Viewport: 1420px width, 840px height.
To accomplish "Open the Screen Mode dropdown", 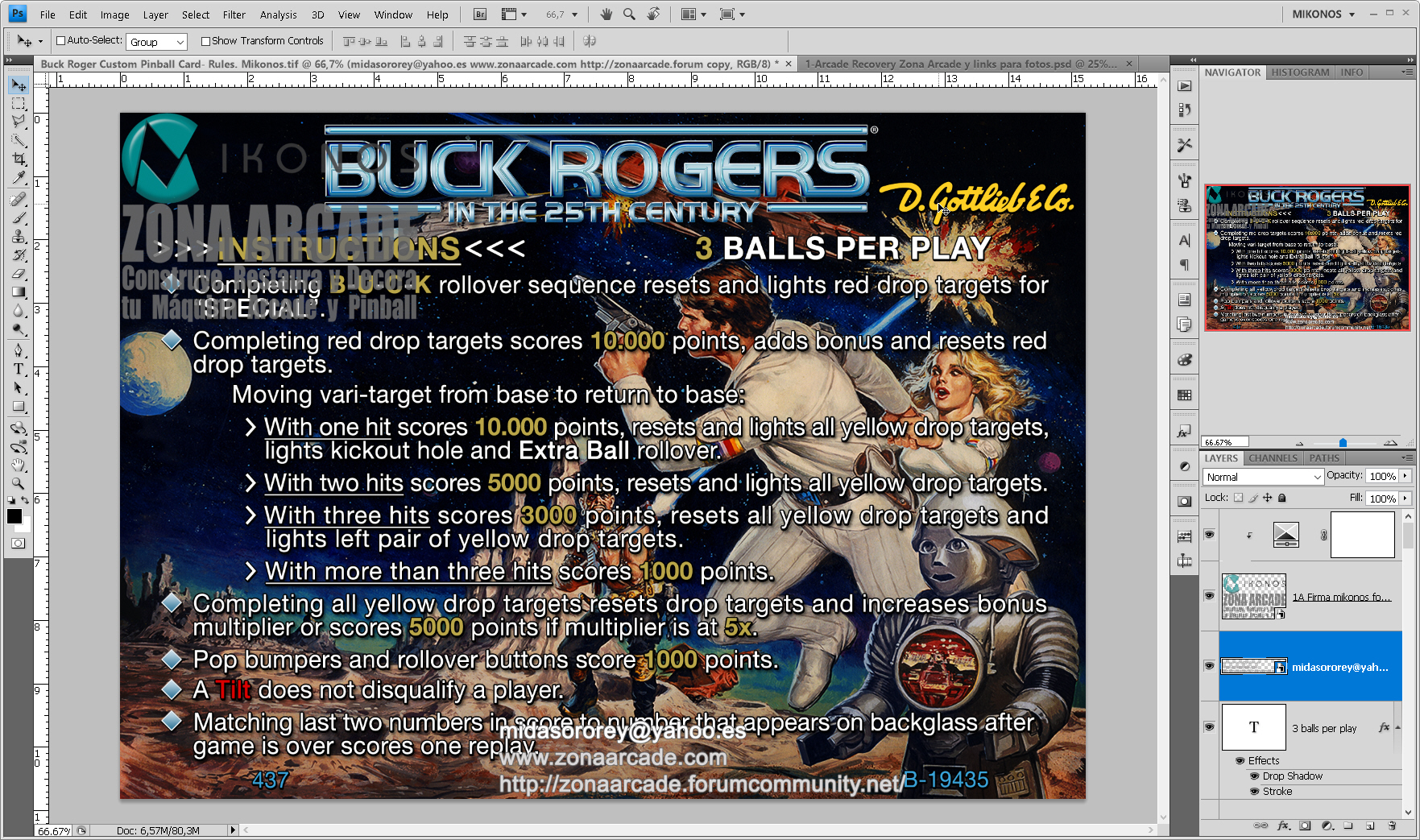I will point(732,14).
